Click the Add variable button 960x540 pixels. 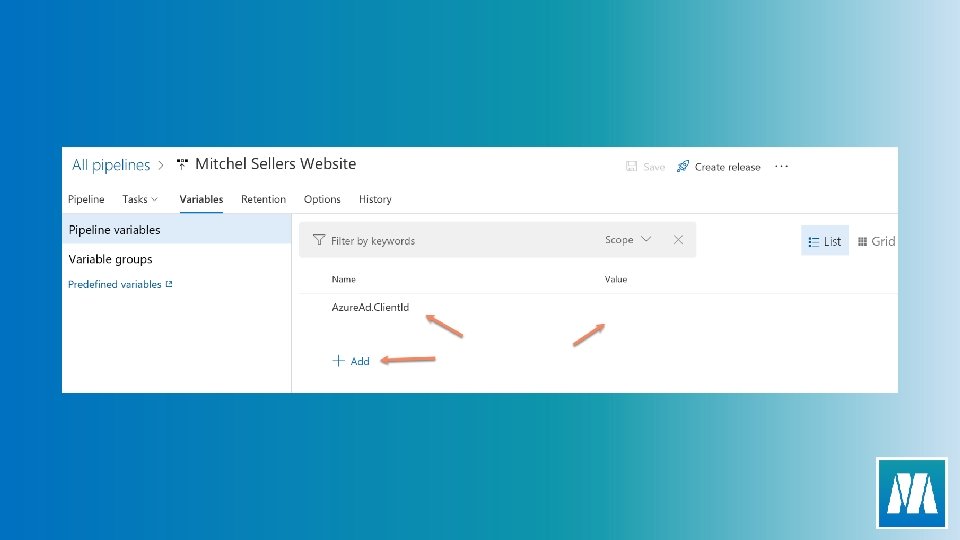(351, 361)
